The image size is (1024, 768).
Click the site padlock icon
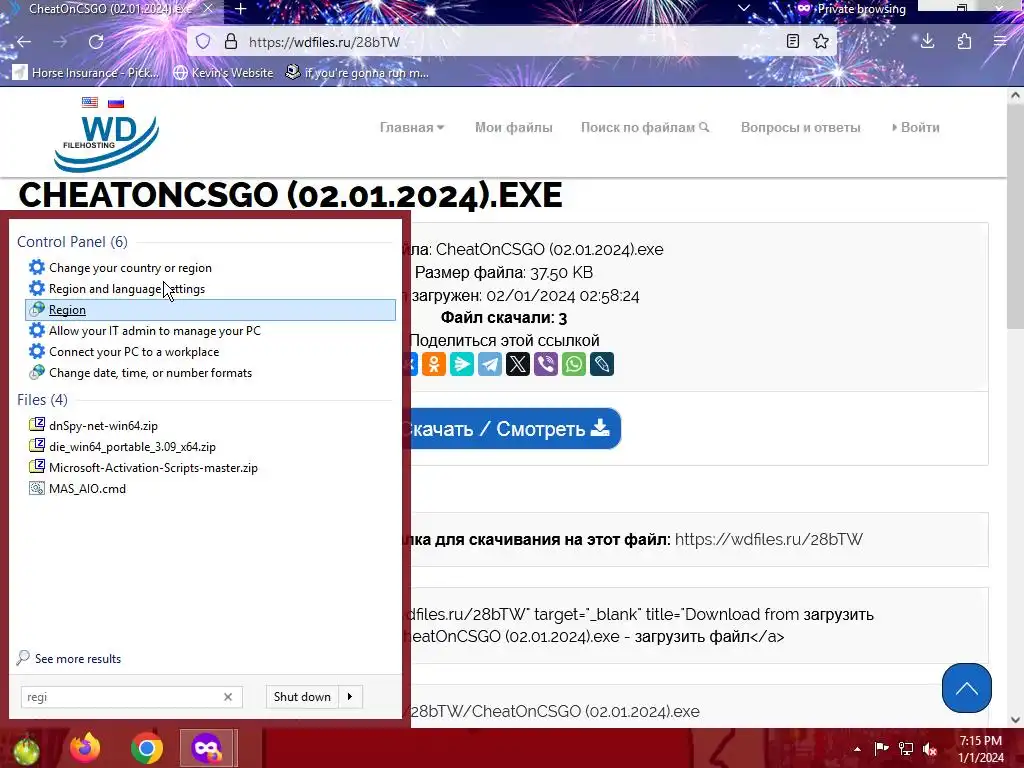231,42
